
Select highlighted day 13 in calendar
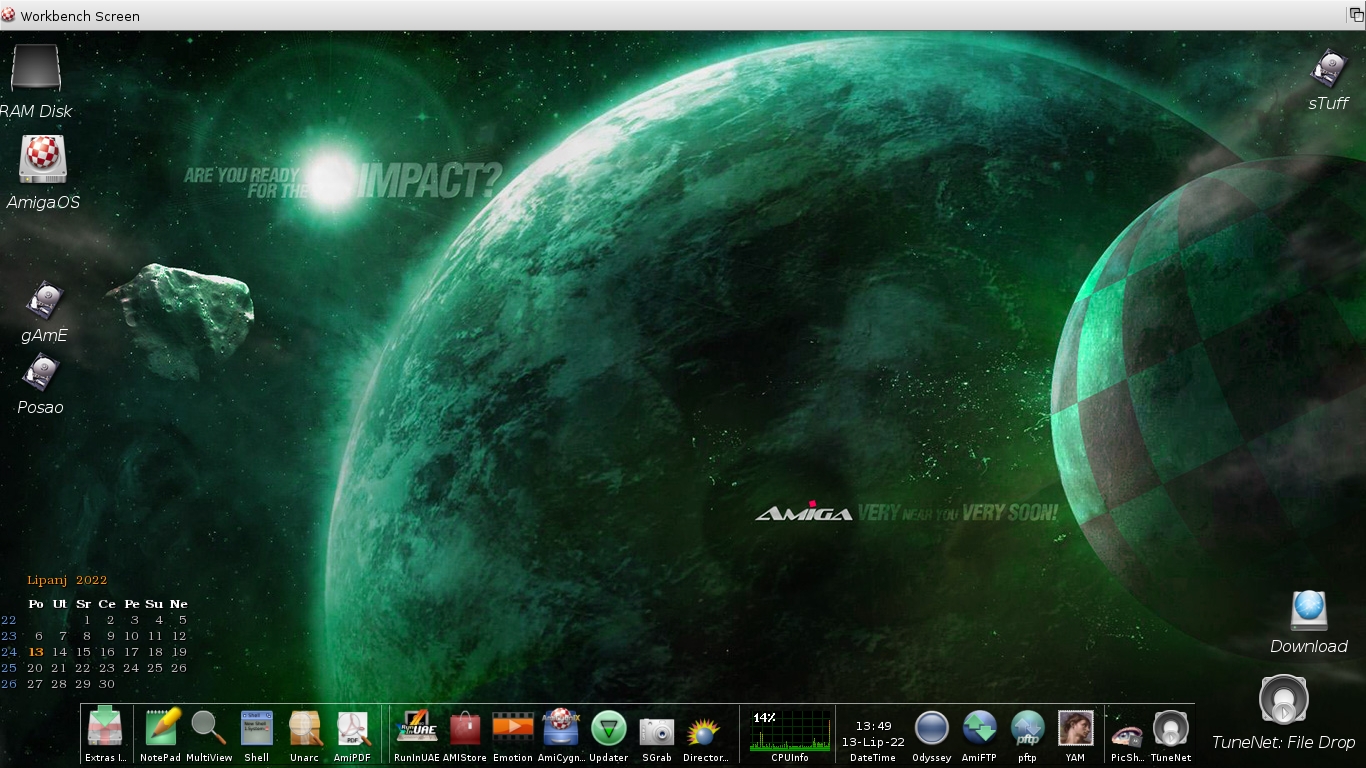click(36, 652)
